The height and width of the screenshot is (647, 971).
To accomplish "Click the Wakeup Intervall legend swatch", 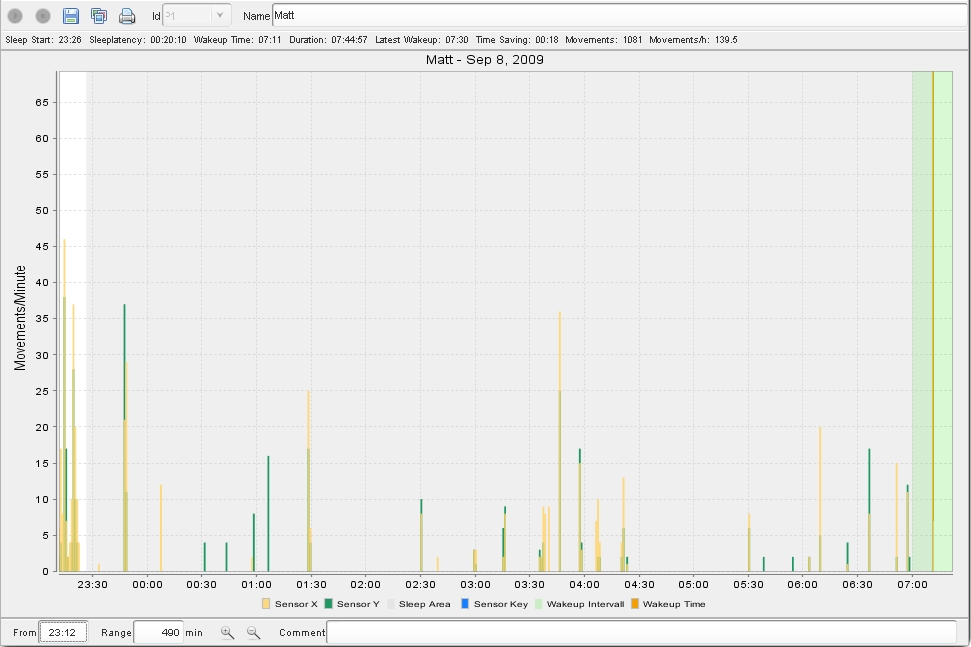I will pos(538,604).
